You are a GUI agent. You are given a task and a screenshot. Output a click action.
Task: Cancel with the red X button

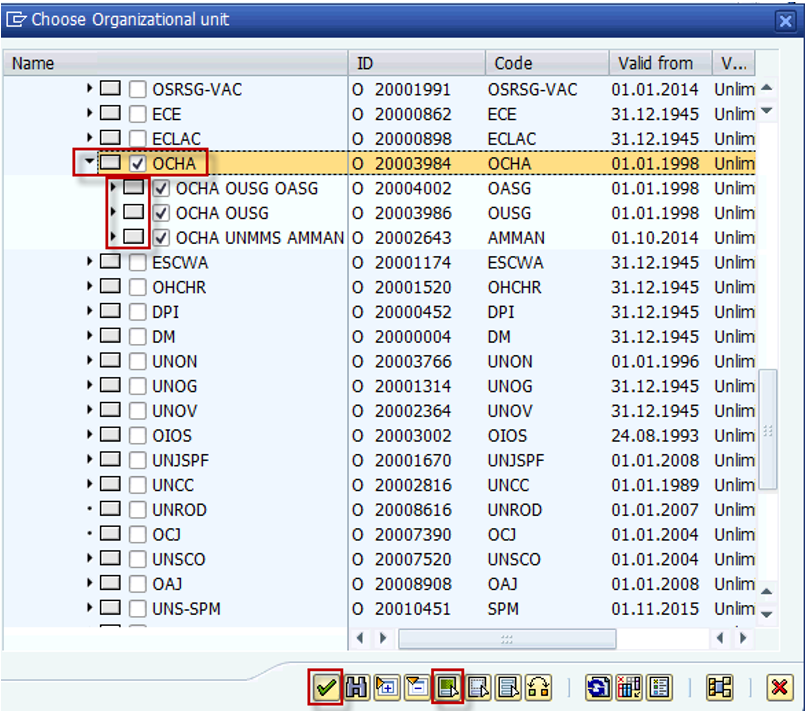pyautogui.click(x=780, y=687)
